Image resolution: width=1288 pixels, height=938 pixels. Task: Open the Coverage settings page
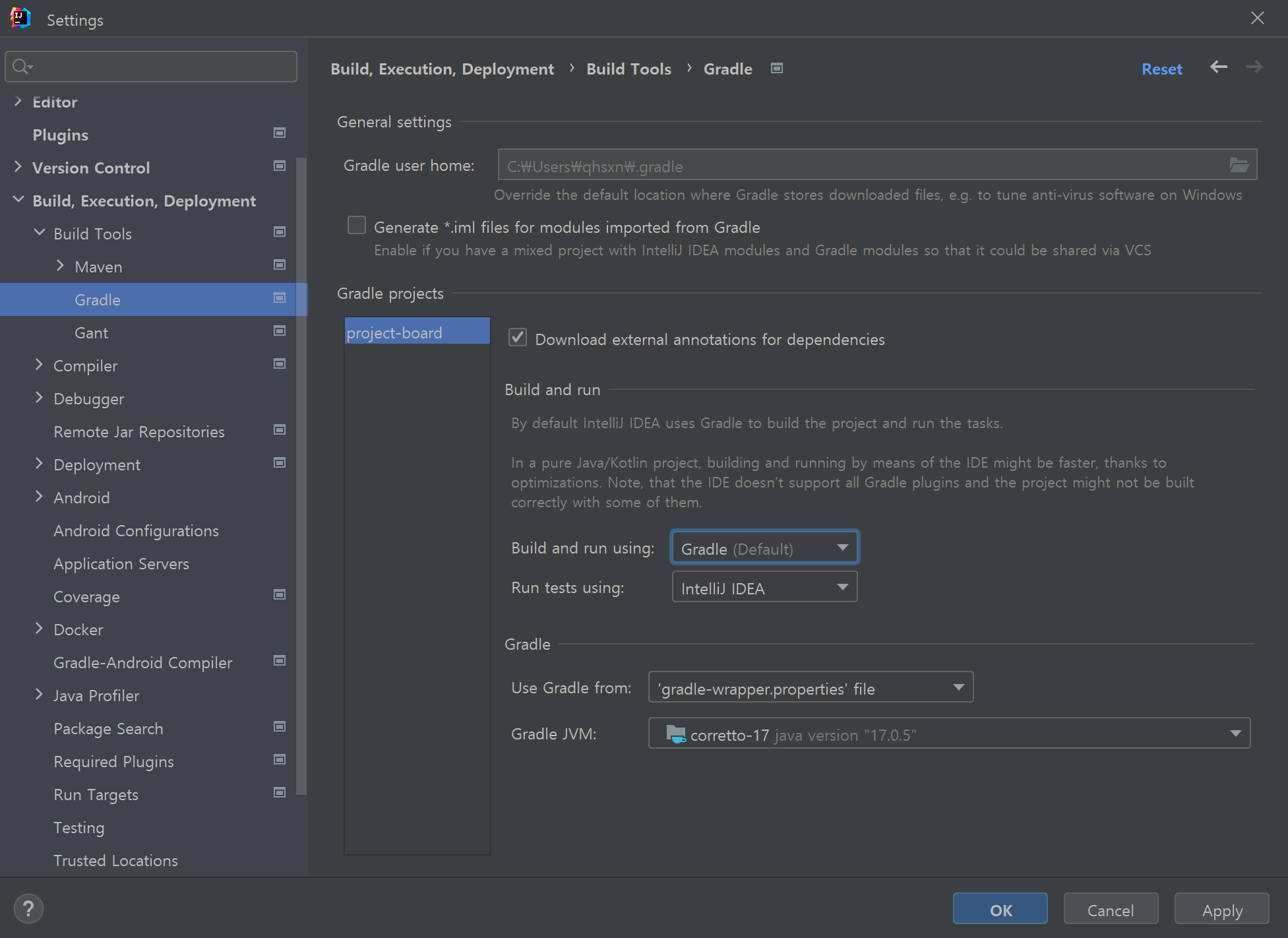(x=86, y=597)
